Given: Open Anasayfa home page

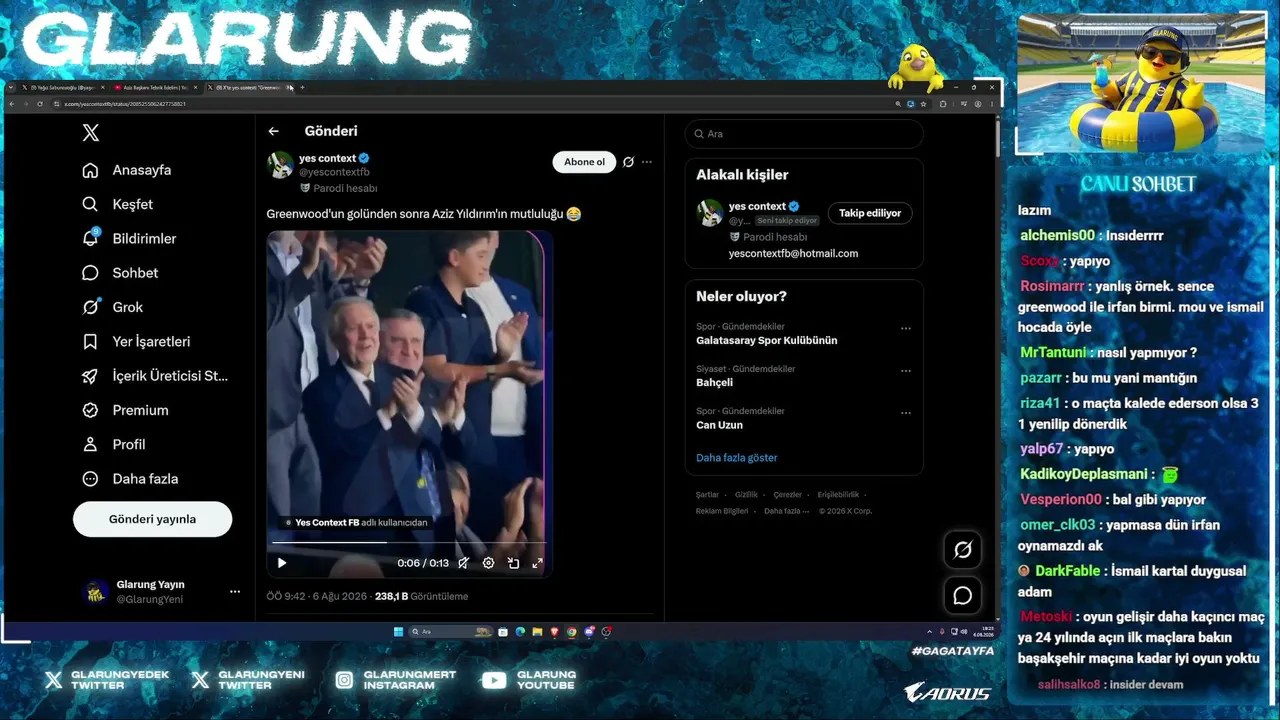Looking at the screenshot, I should coord(127,170).
